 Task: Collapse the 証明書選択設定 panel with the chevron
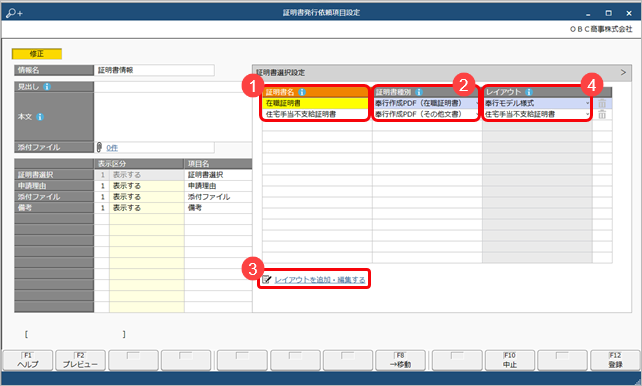623,72
